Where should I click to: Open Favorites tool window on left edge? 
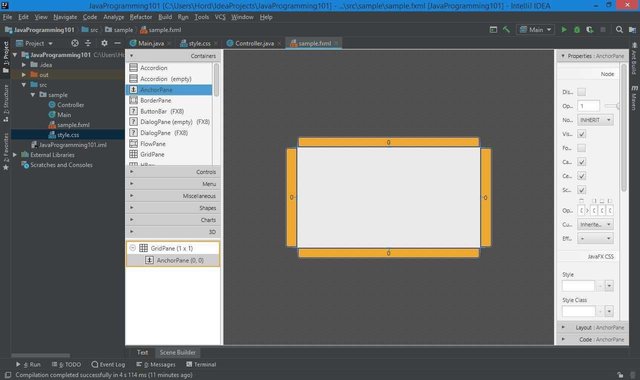pyautogui.click(x=6, y=151)
